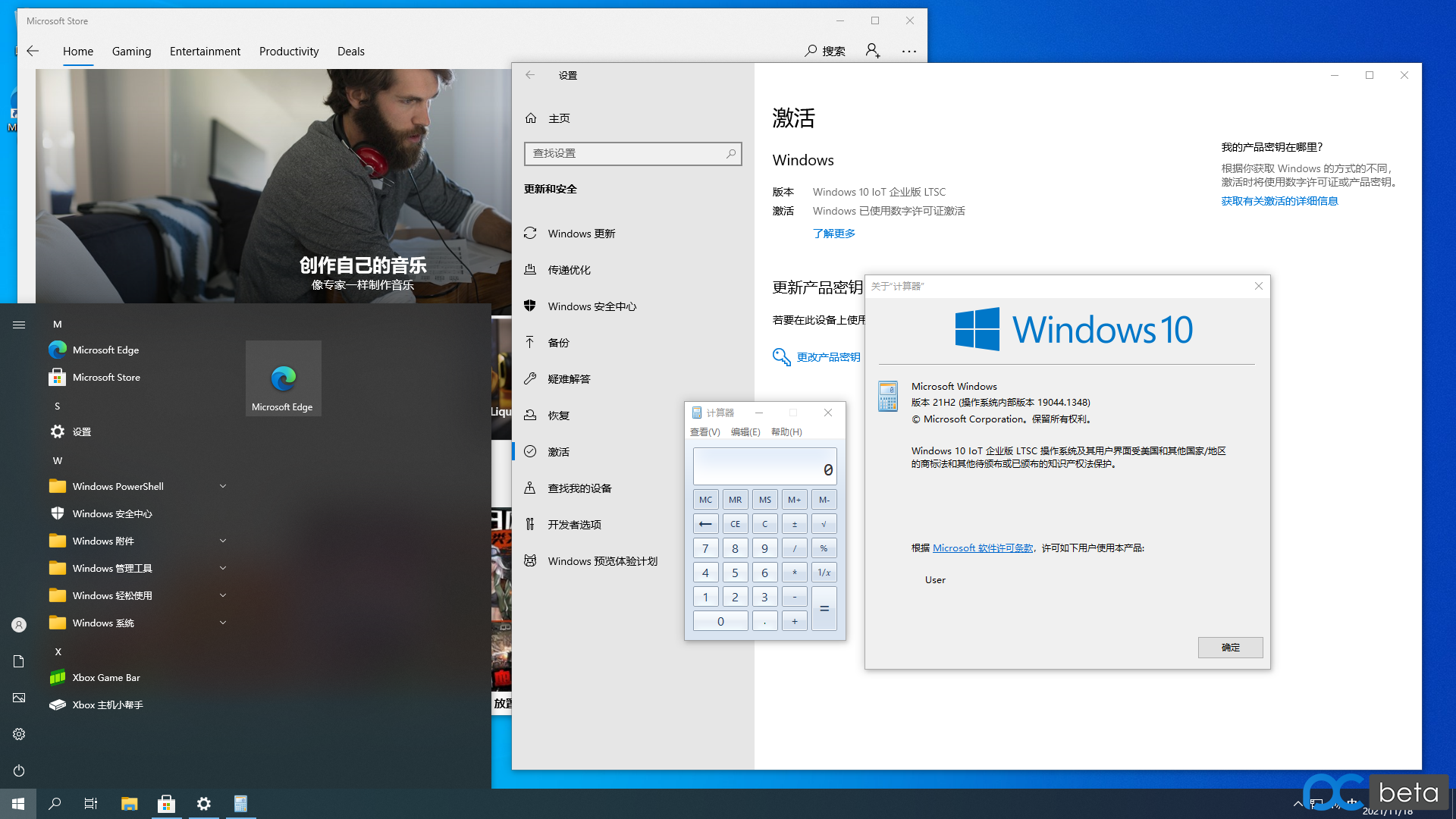Click Task View icon on taskbar
The image size is (1456, 819).
(91, 804)
